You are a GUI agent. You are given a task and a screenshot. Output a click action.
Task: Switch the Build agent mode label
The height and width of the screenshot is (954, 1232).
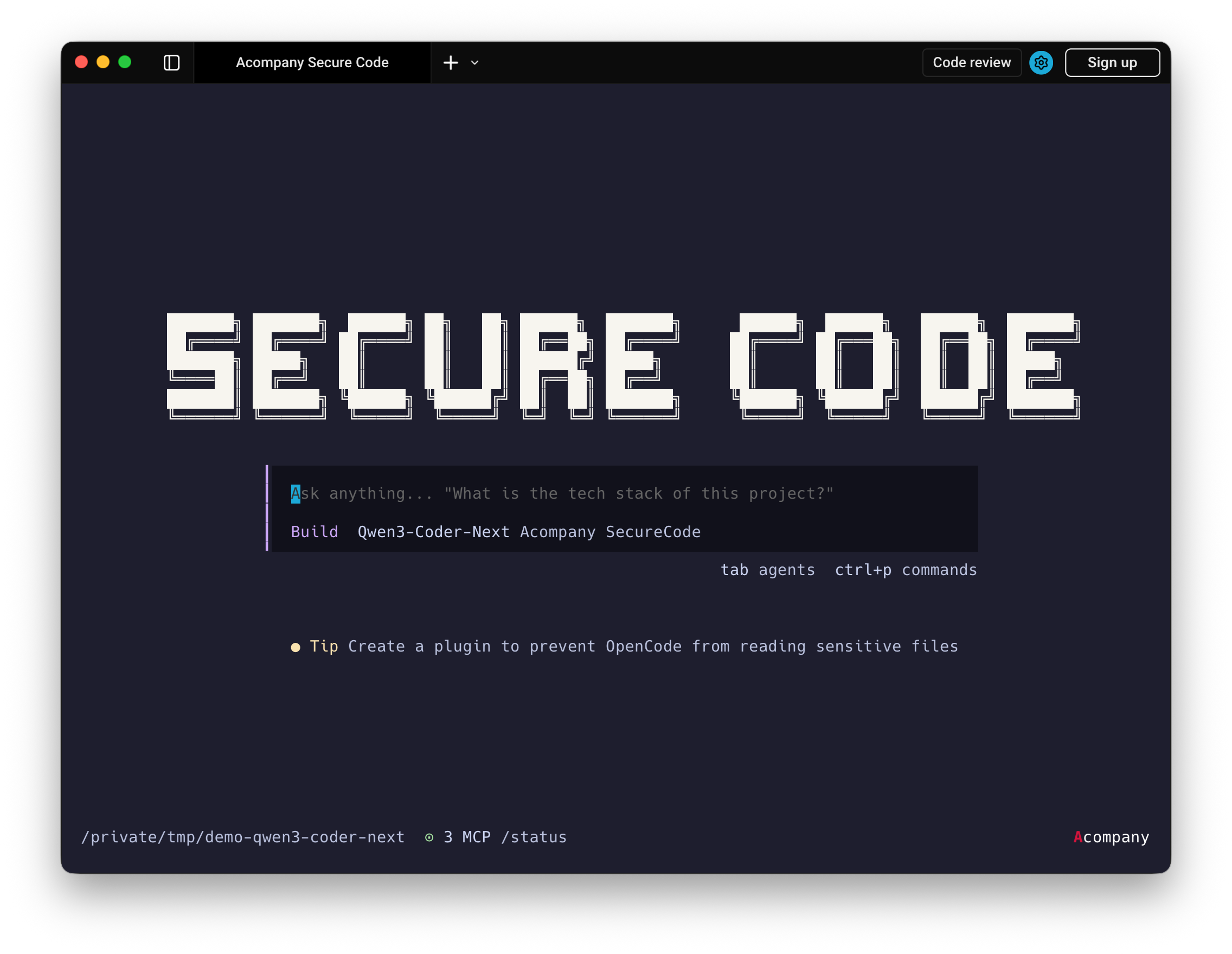[x=314, y=532]
